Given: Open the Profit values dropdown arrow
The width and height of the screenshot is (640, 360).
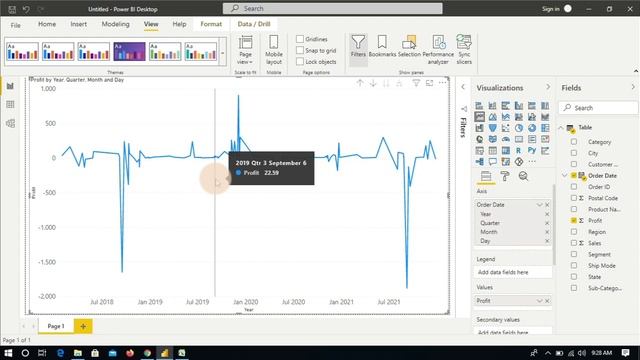Looking at the screenshot, I should [539, 301].
